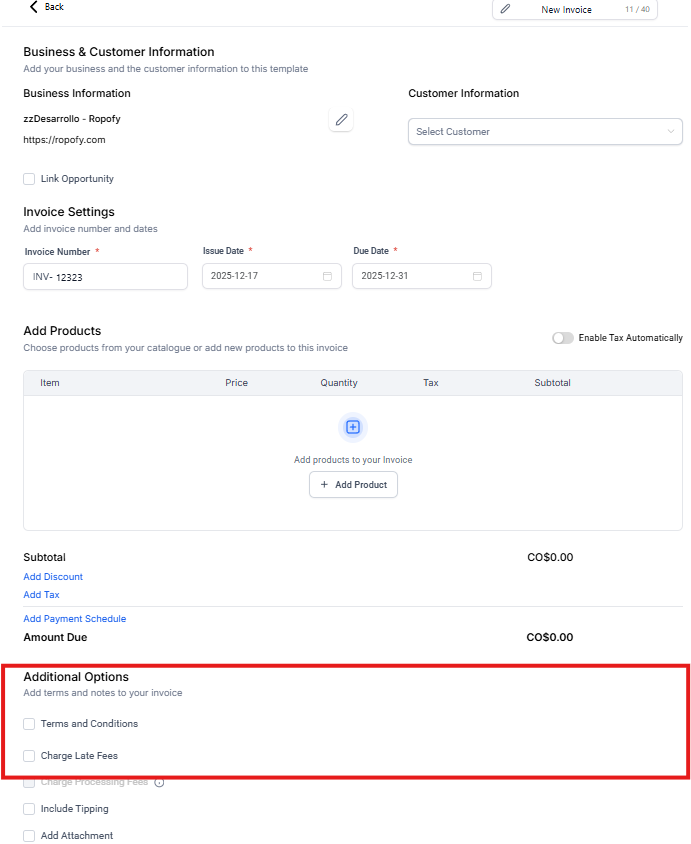
Task: Enable the Add Attachment checkbox
Action: [x=29, y=836]
